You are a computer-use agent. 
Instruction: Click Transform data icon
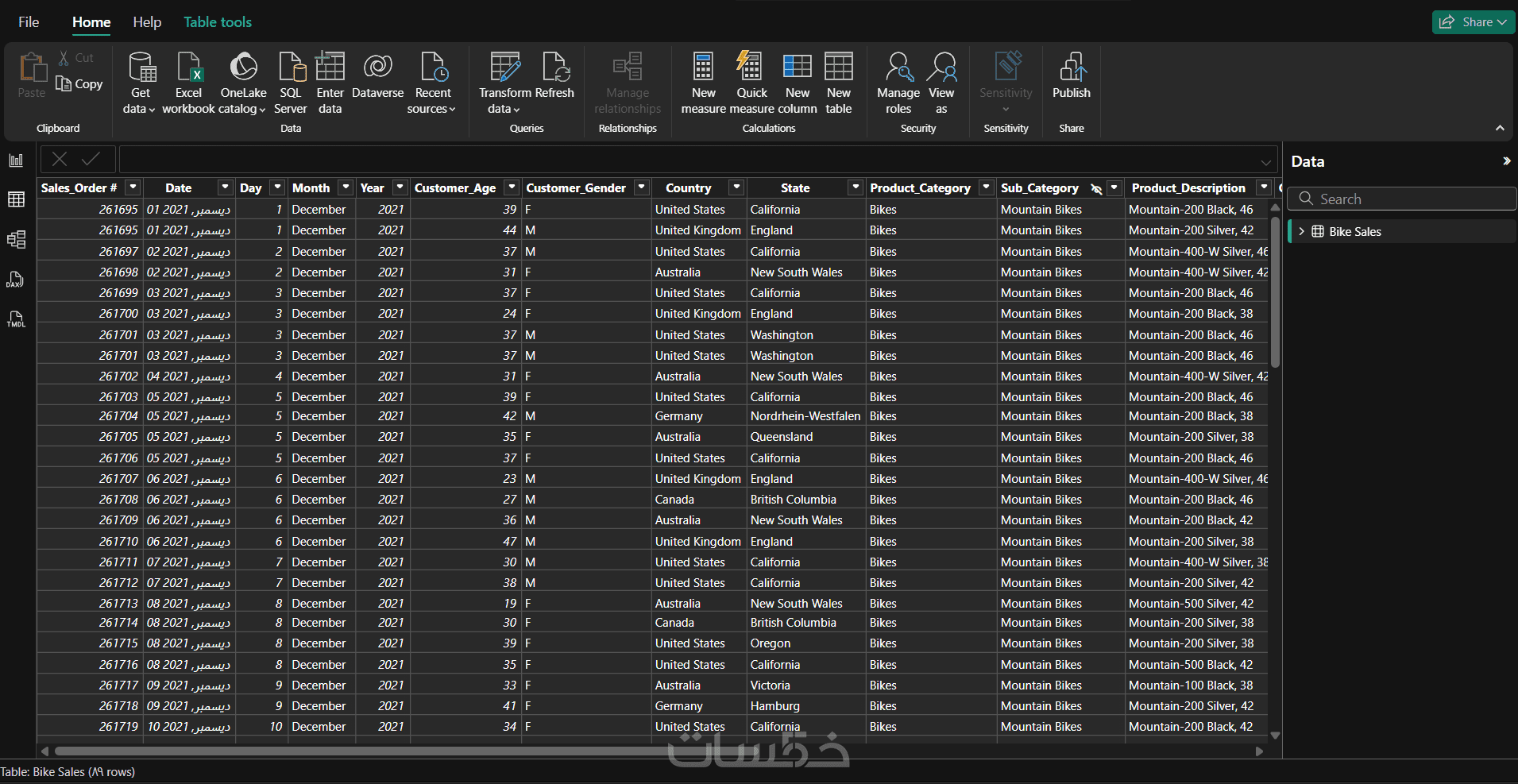[504, 67]
